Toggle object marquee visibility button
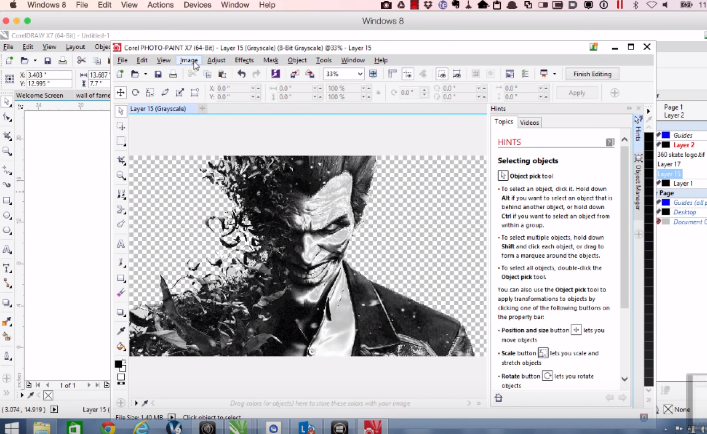The width and height of the screenshot is (707, 434). (x=457, y=74)
